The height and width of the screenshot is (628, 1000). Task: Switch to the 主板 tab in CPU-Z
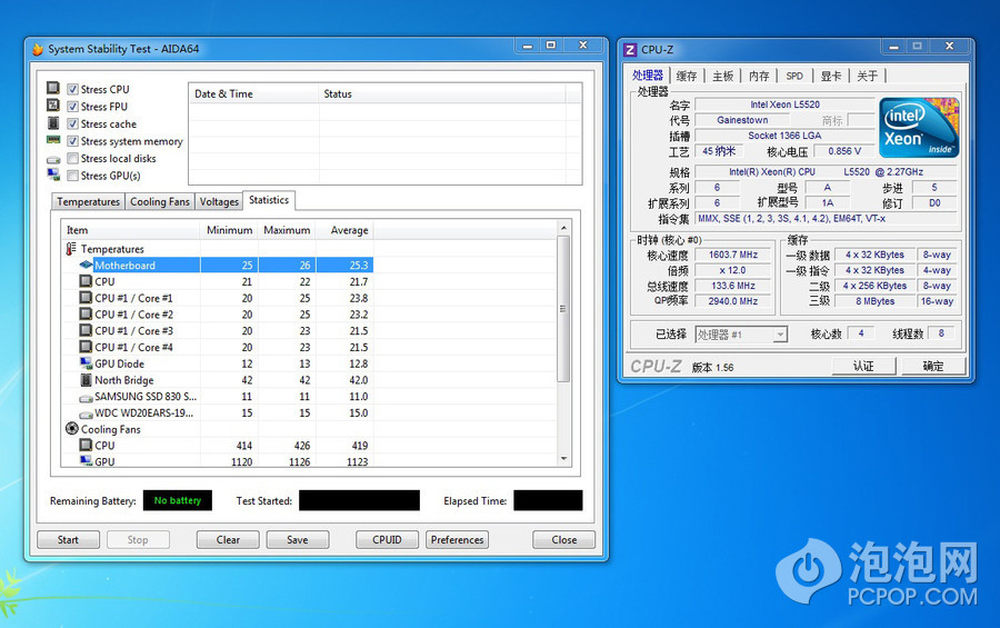pyautogui.click(x=723, y=76)
